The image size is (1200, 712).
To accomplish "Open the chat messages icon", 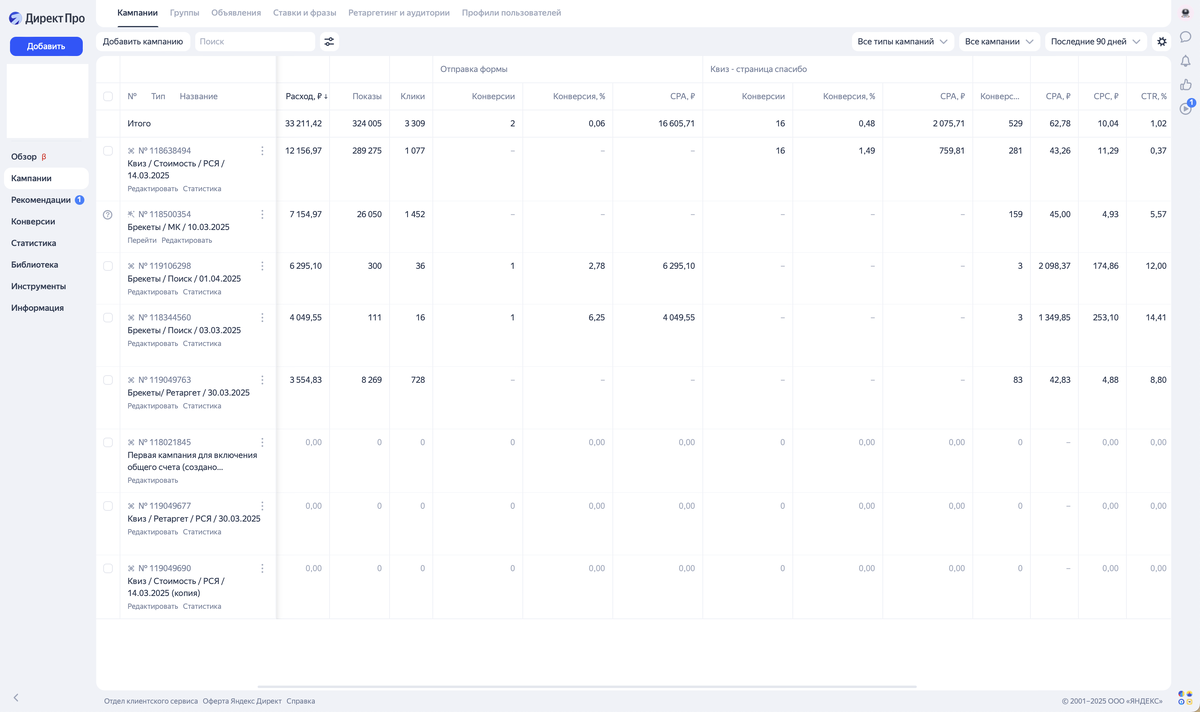I will [x=1185, y=37].
